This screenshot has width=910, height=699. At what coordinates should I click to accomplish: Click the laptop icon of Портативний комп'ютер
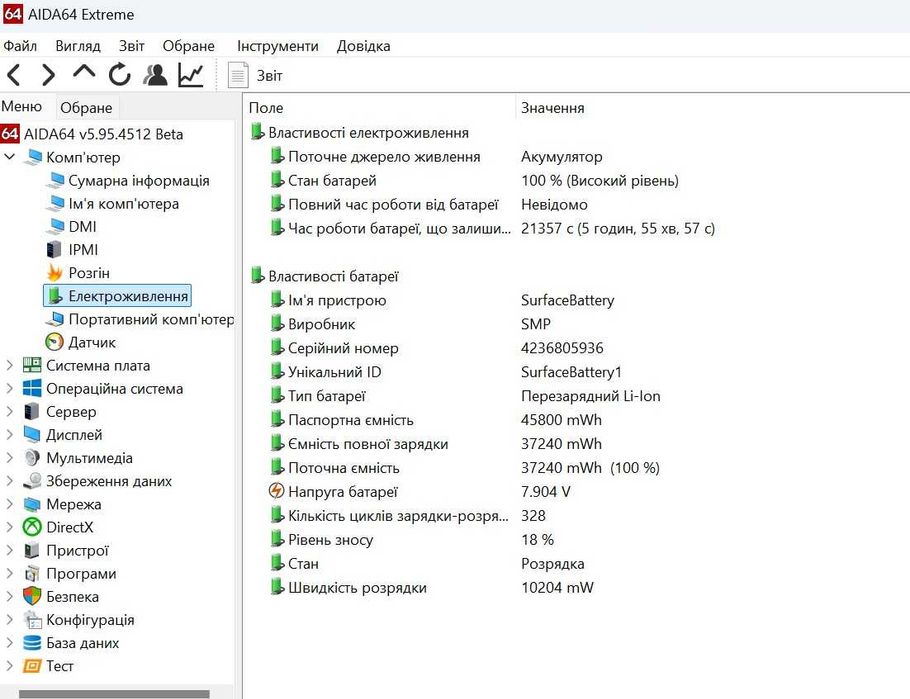click(x=55, y=319)
